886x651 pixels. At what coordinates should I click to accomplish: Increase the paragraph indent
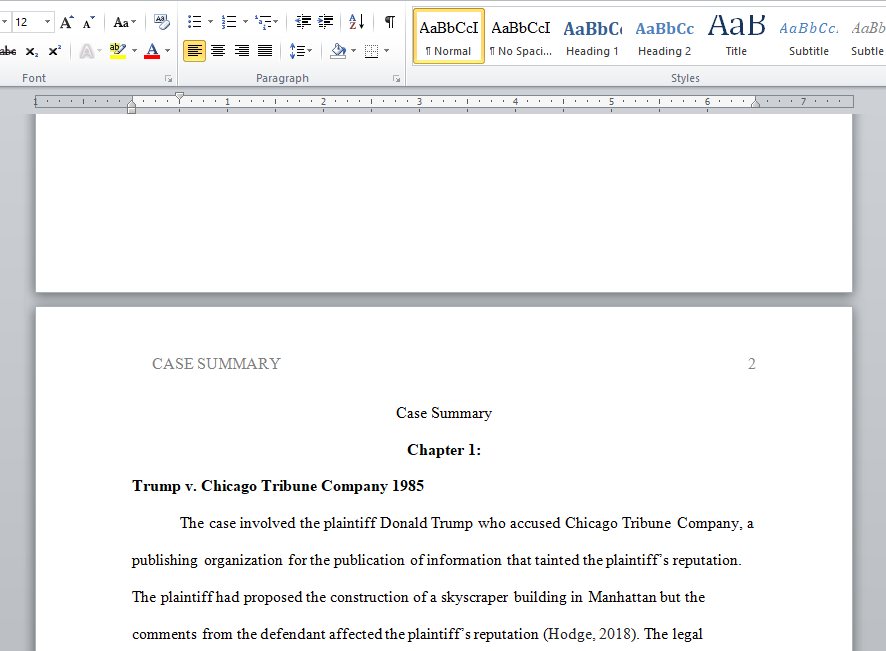(x=325, y=22)
